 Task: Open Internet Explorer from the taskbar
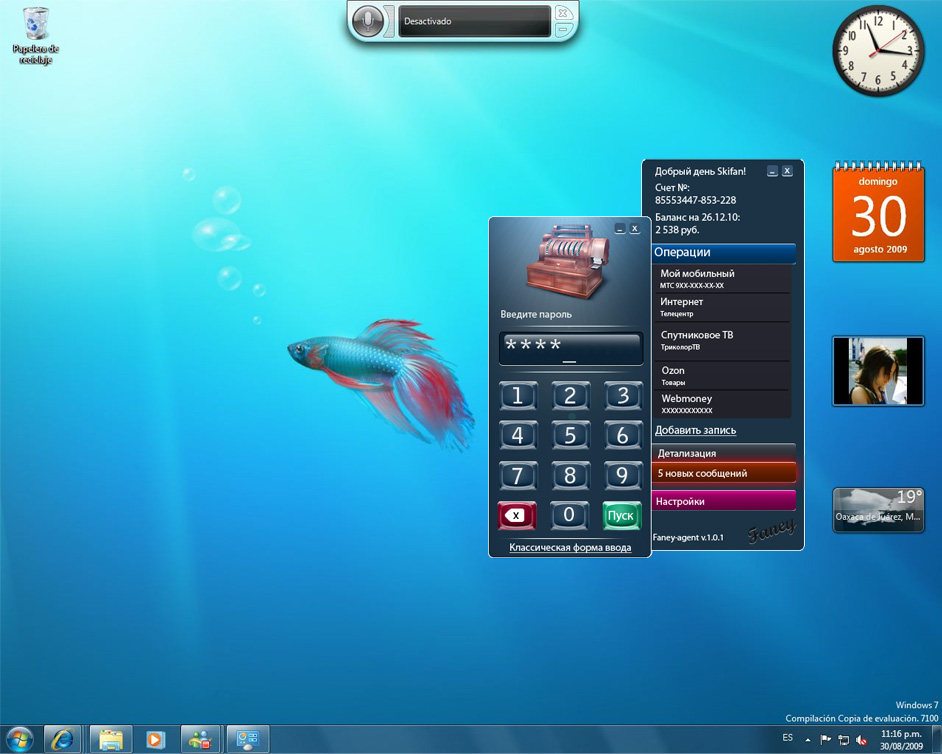pyautogui.click(x=64, y=739)
